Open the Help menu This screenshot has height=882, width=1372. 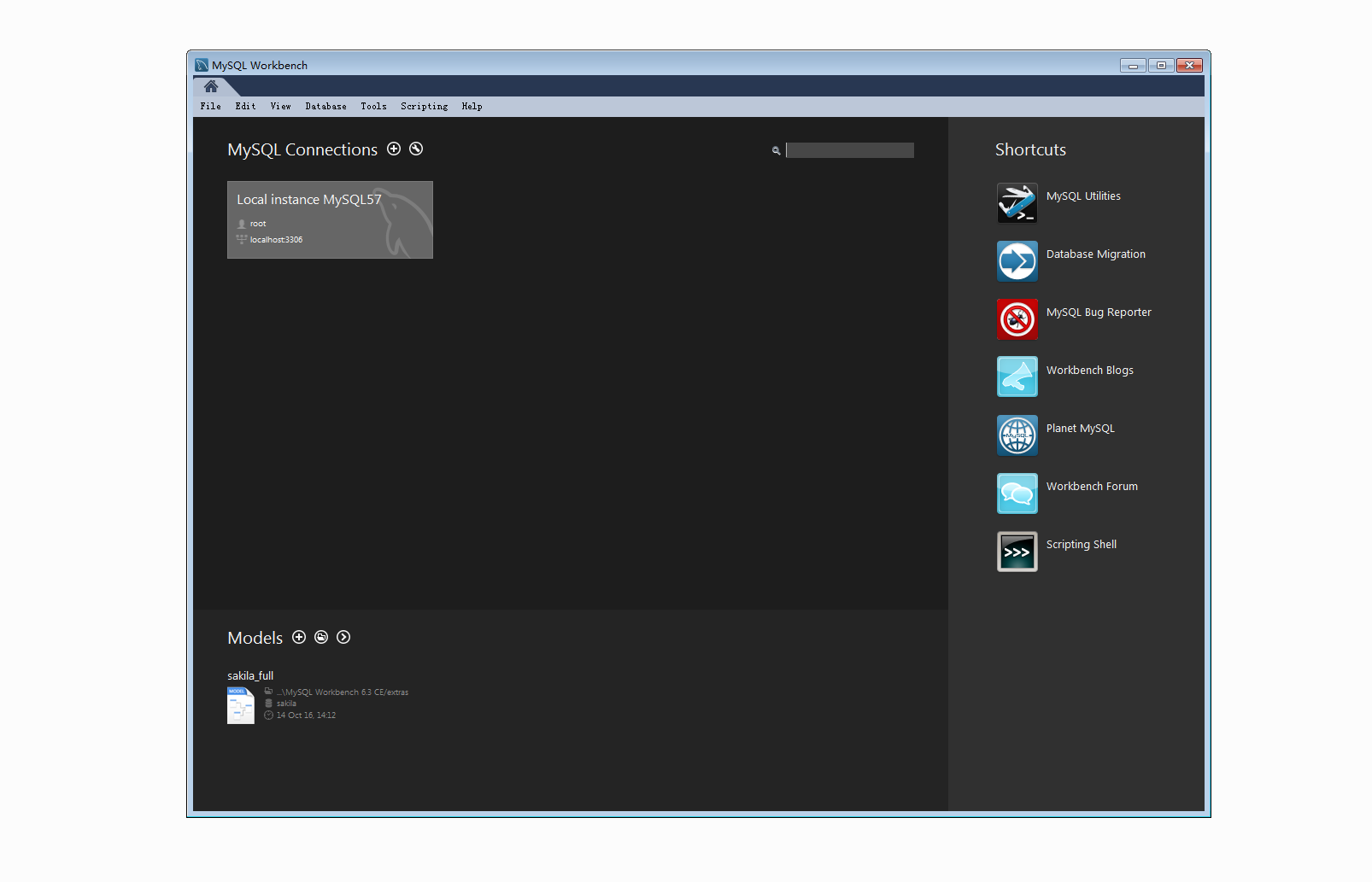472,107
